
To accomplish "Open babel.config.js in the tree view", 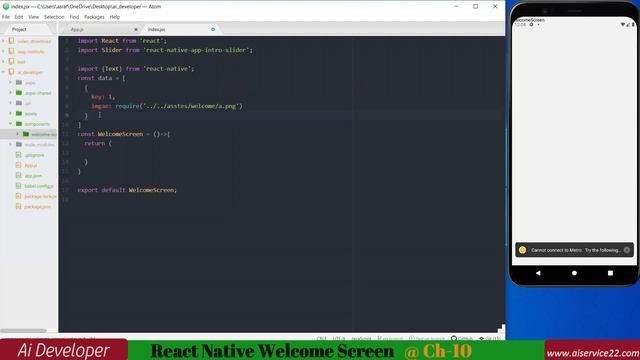I will [x=39, y=186].
